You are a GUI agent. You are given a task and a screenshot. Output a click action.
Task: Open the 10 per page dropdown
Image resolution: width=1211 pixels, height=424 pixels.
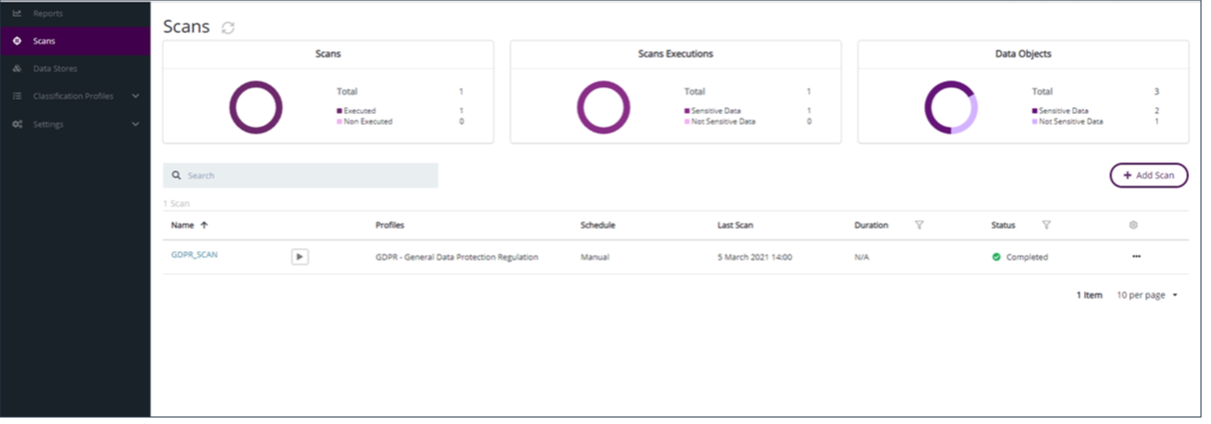pos(1147,296)
